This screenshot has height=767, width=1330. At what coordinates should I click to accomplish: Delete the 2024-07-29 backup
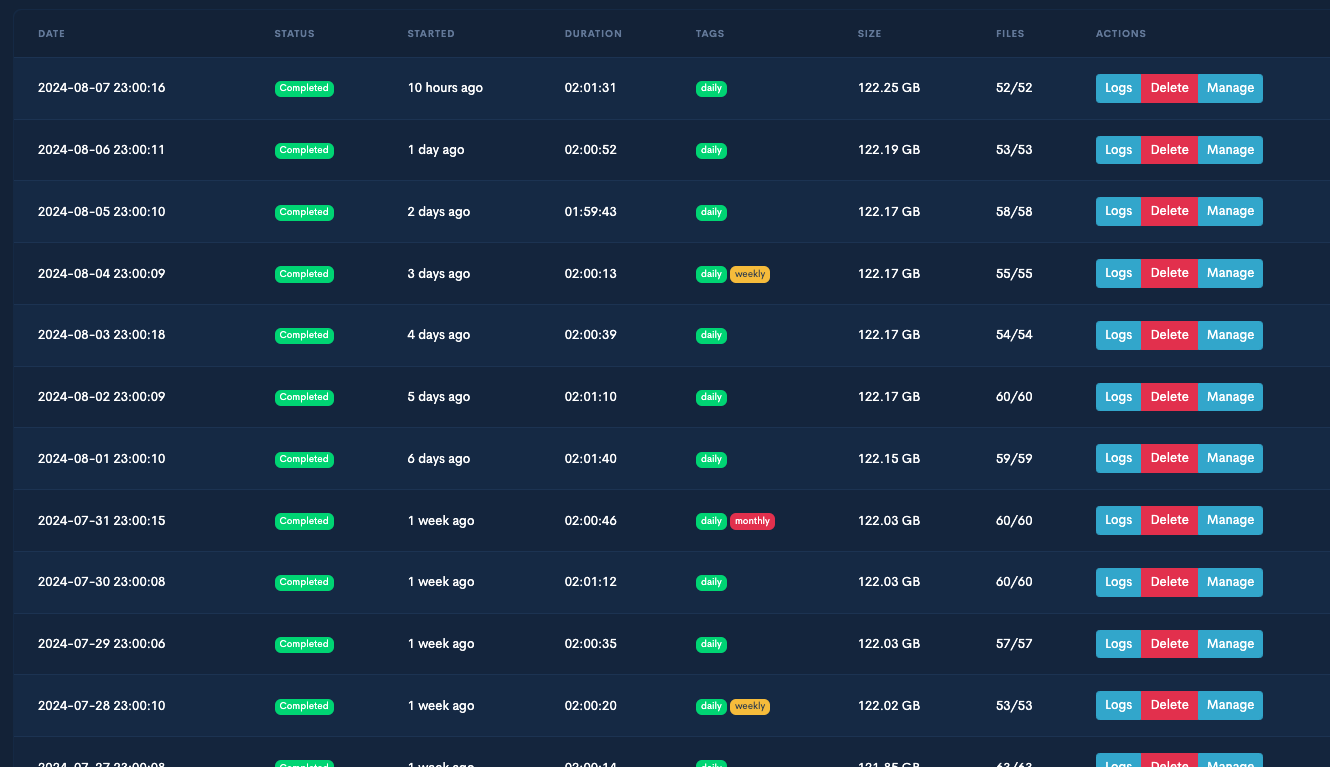[x=1169, y=644]
